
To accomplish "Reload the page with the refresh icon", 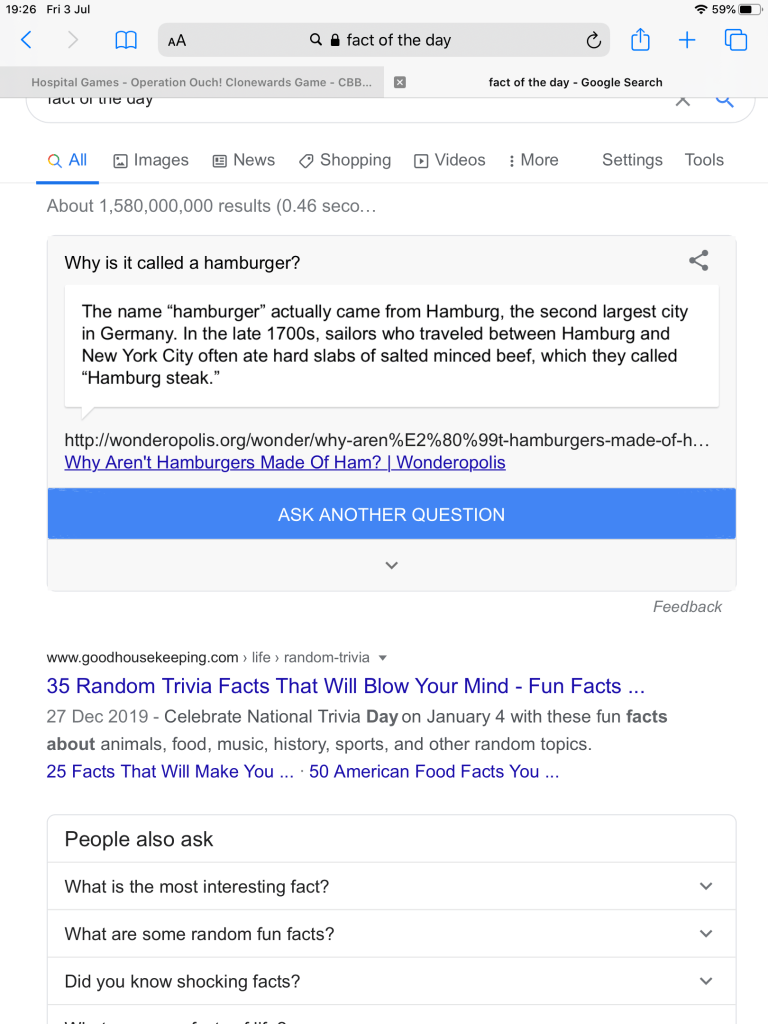I will point(593,41).
